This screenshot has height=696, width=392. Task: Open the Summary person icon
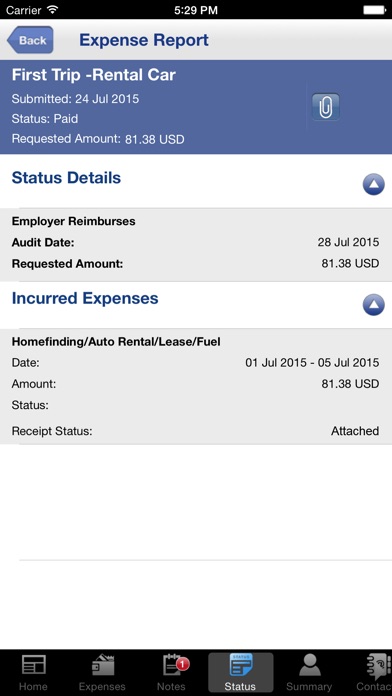pyautogui.click(x=309, y=665)
